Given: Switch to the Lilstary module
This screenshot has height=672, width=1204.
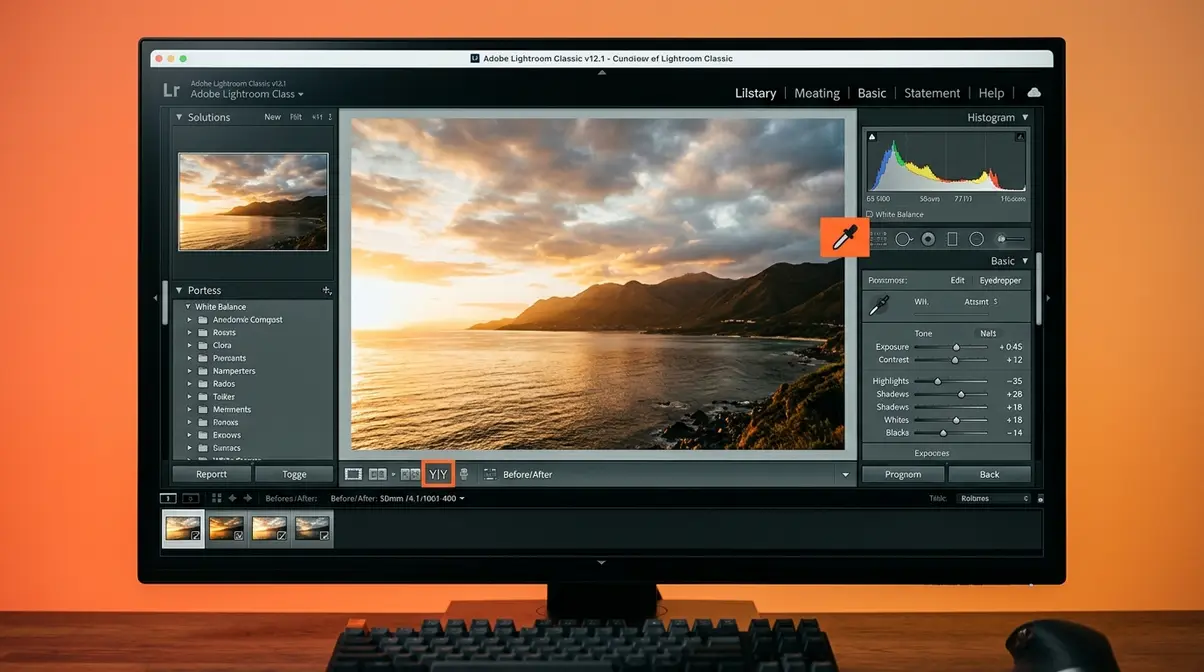Looking at the screenshot, I should (755, 93).
